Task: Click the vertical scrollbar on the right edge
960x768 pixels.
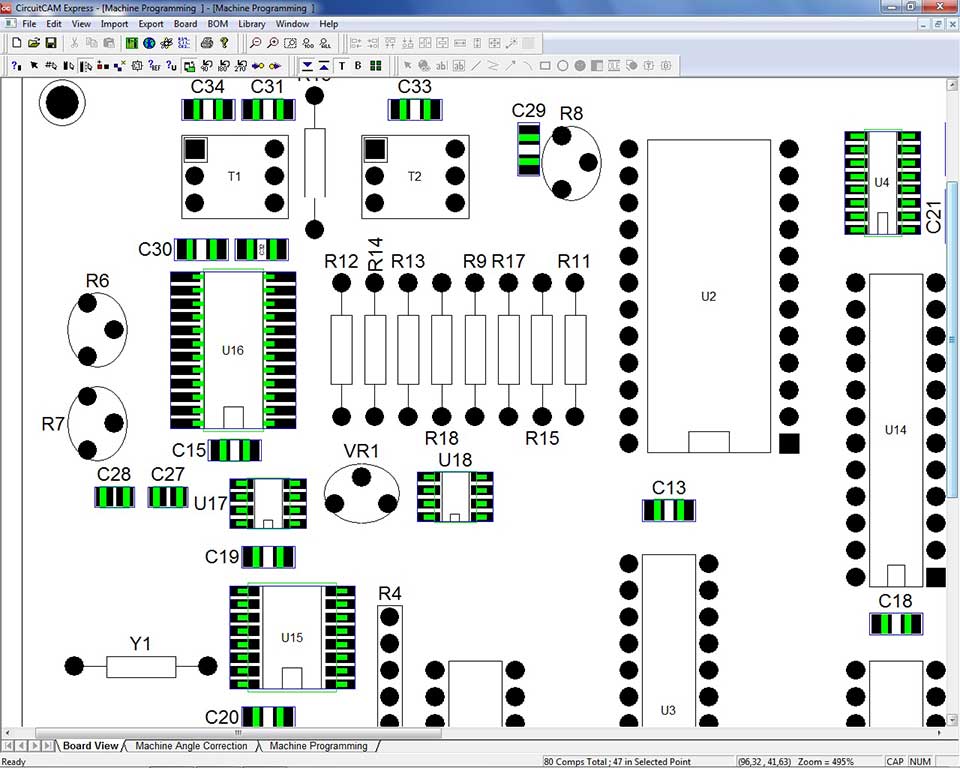Action: pyautogui.click(x=953, y=400)
